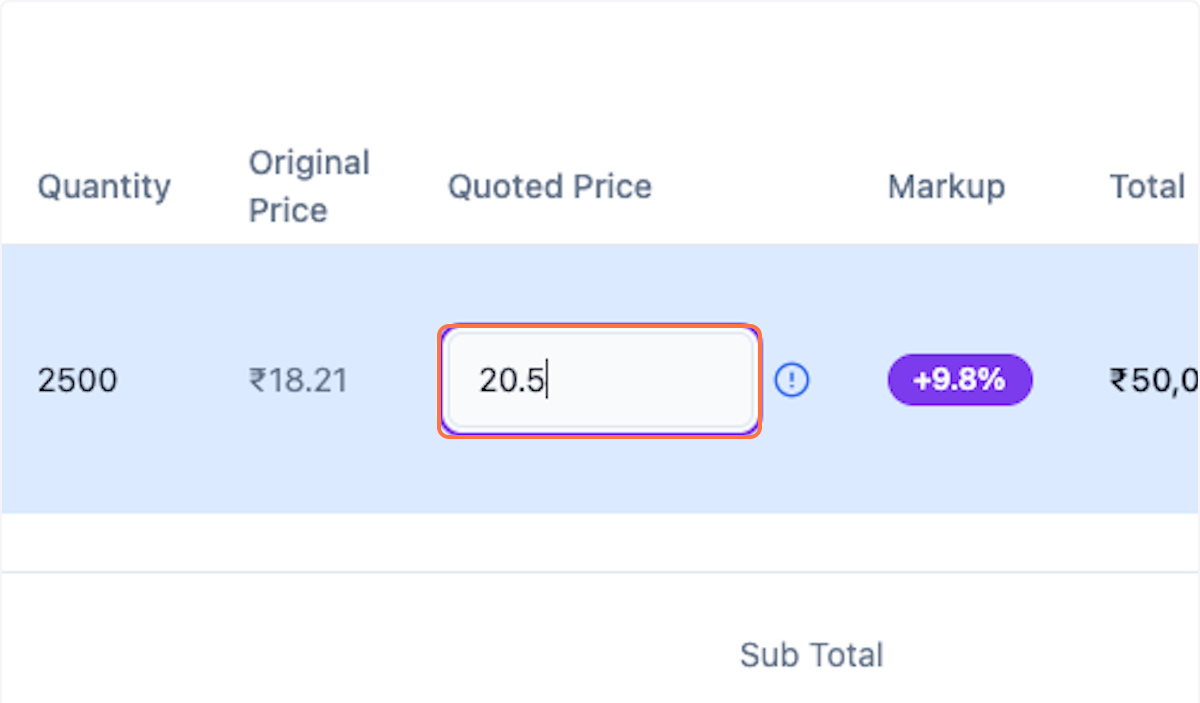Select the ₹18.21 original price value

point(298,381)
